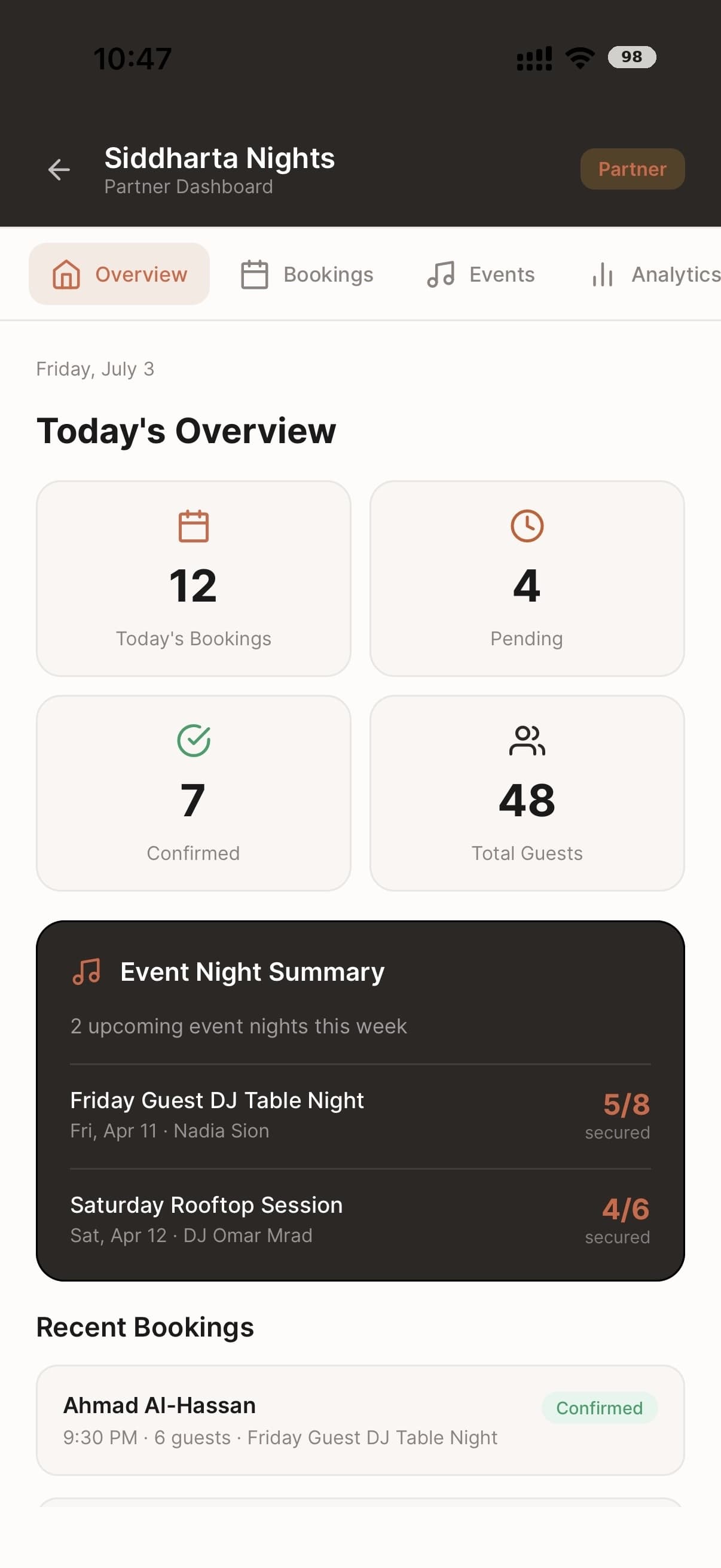The width and height of the screenshot is (721, 1568).
Task: Click the music note icon beside Events
Action: point(441,274)
